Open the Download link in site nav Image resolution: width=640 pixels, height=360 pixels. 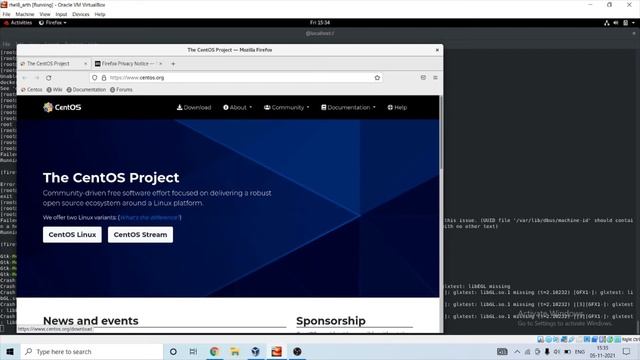coord(194,107)
